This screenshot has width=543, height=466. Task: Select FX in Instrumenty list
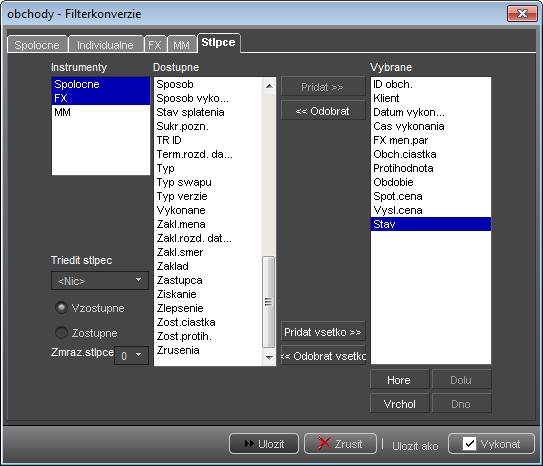[x=101, y=98]
